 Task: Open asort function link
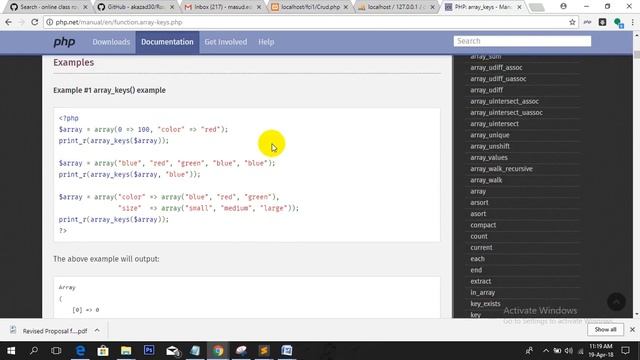pyautogui.click(x=478, y=214)
